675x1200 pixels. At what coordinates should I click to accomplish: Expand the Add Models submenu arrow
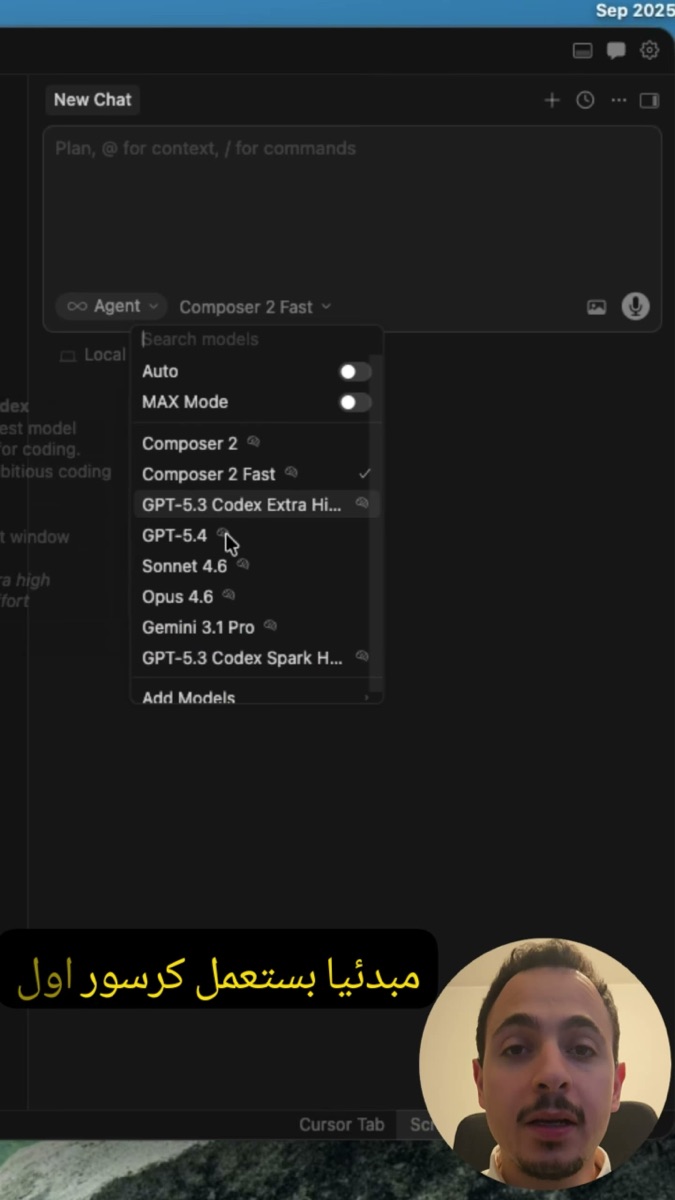[366, 698]
